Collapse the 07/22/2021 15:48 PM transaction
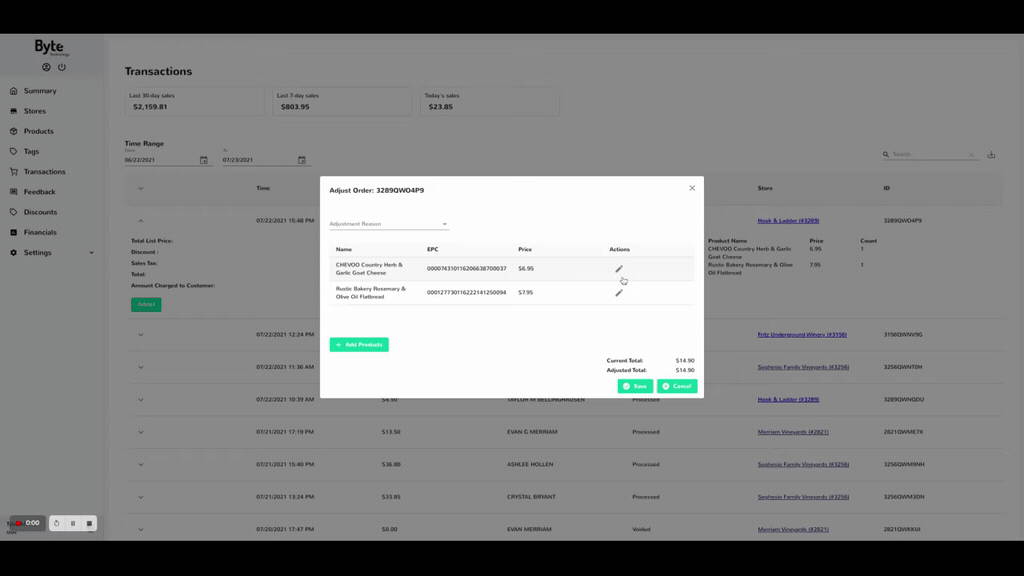Viewport: 1024px width, 576px height. coord(140,221)
